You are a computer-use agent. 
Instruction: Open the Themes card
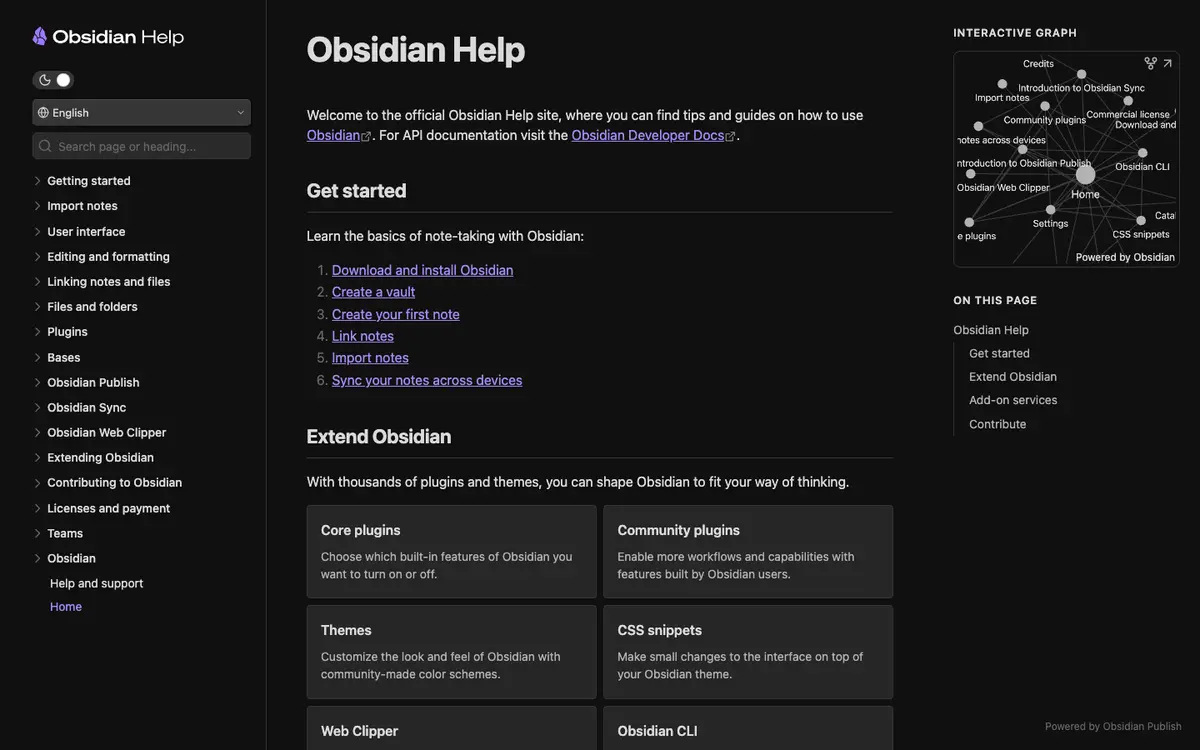452,652
